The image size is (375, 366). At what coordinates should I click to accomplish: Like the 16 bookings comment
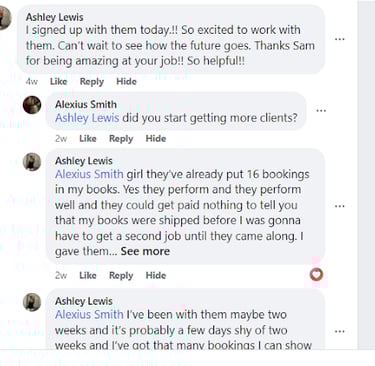pyautogui.click(x=88, y=275)
